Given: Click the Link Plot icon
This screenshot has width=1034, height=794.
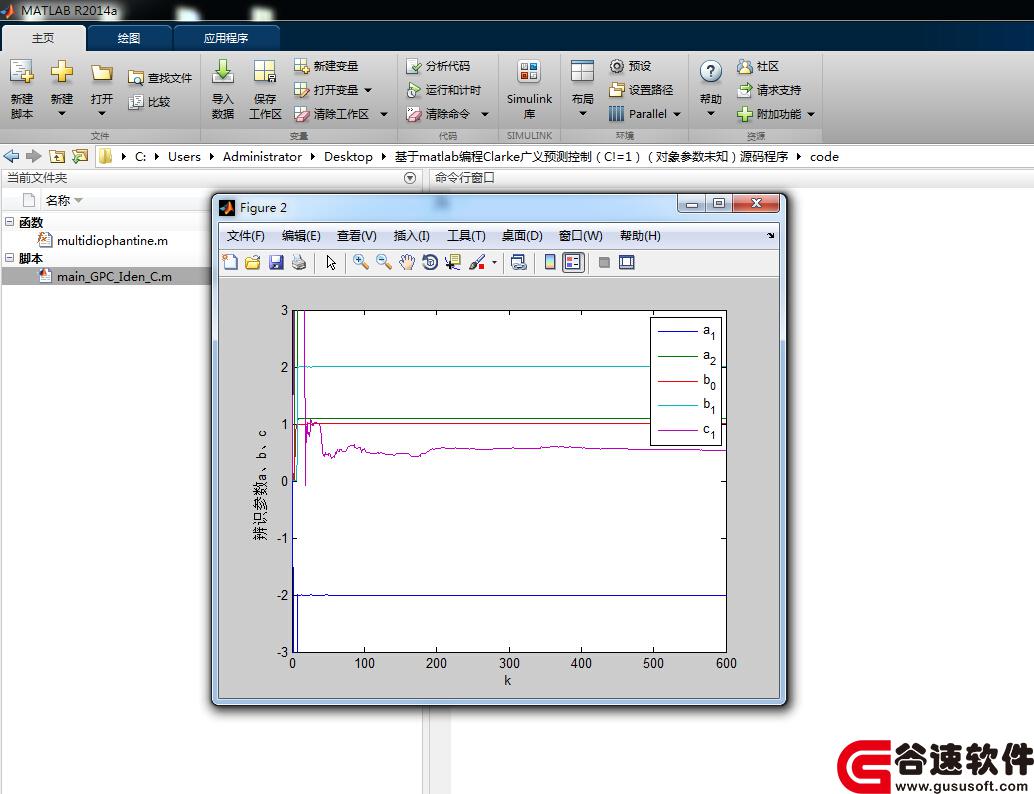Looking at the screenshot, I should click(519, 262).
